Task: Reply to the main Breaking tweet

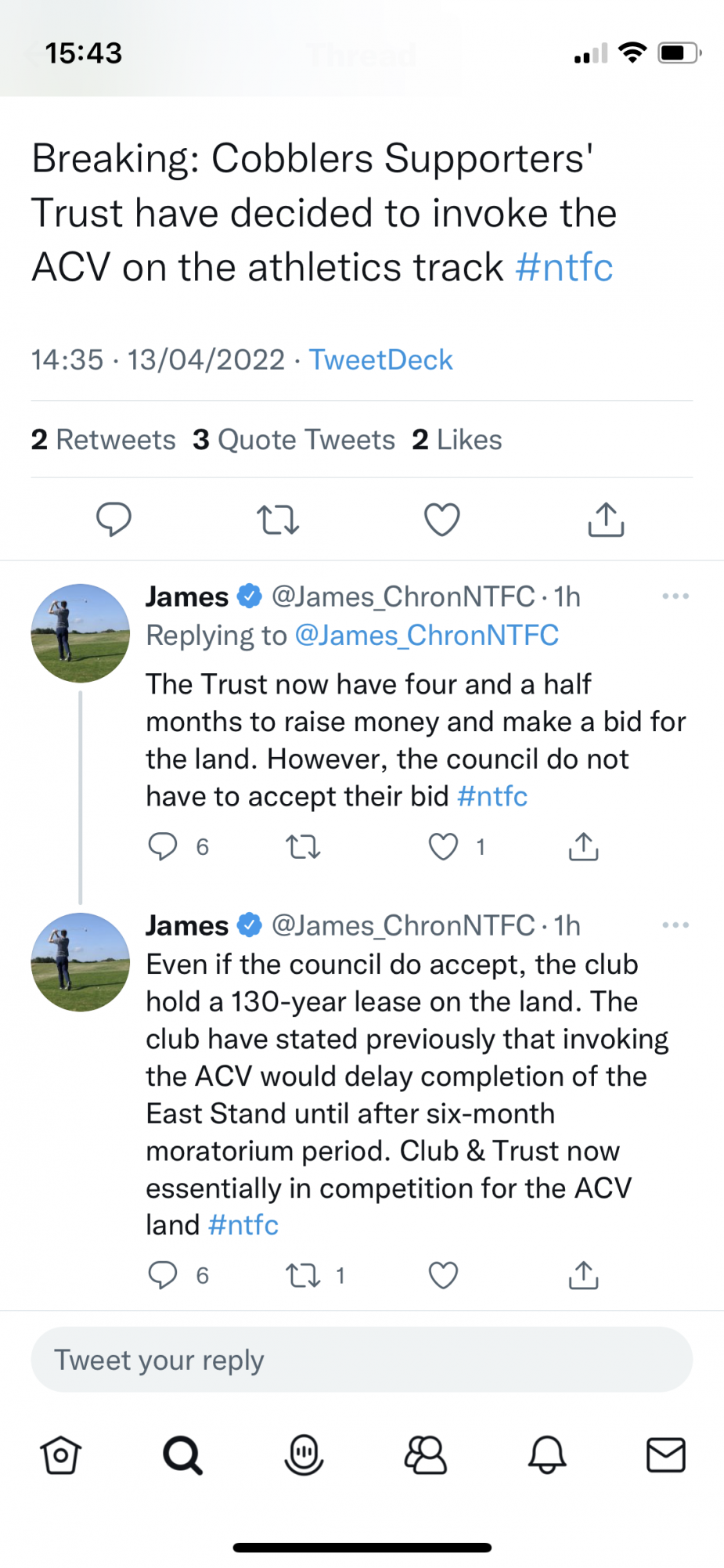Action: click(113, 520)
